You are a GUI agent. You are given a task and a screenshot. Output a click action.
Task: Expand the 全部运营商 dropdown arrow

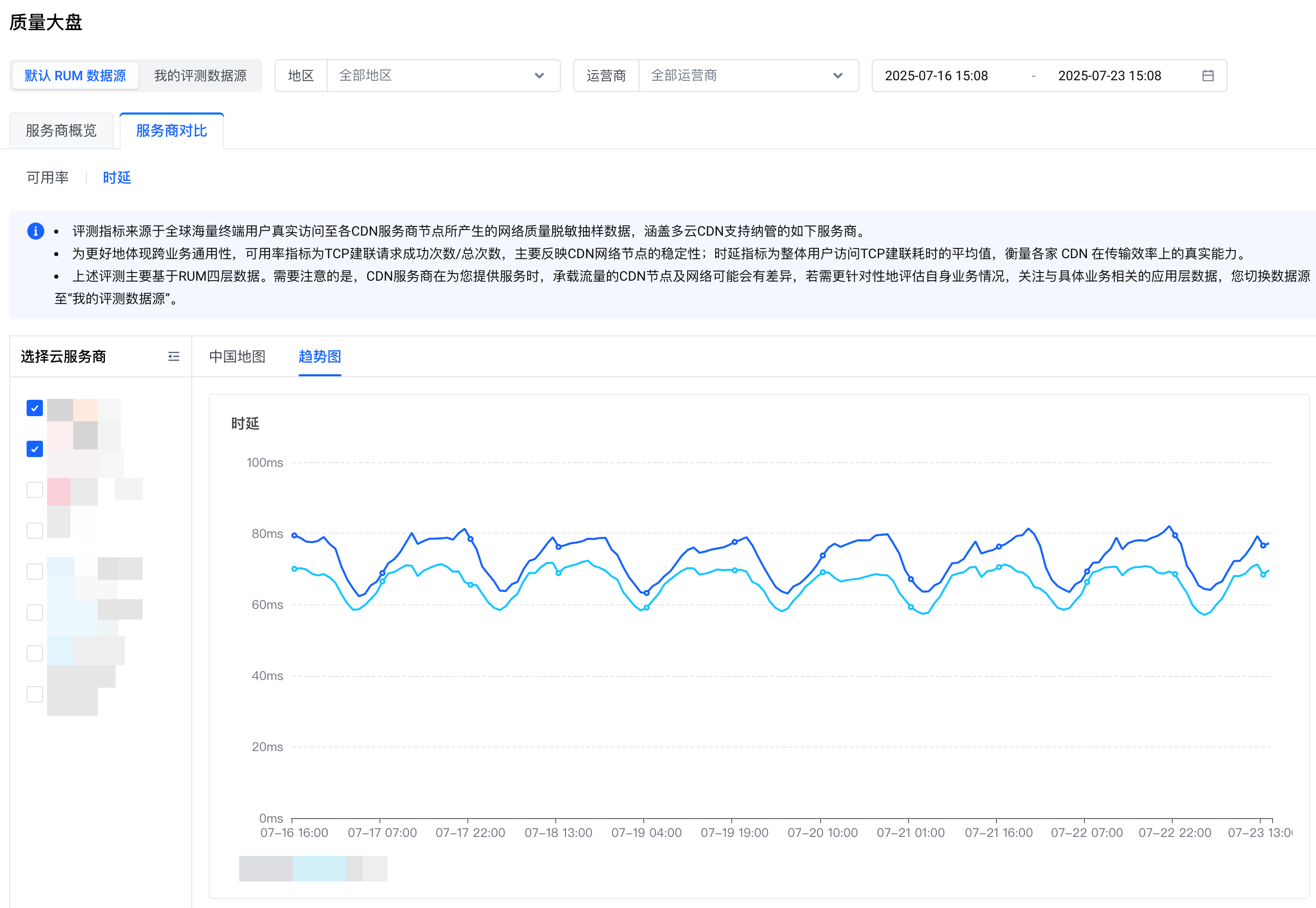tap(837, 76)
